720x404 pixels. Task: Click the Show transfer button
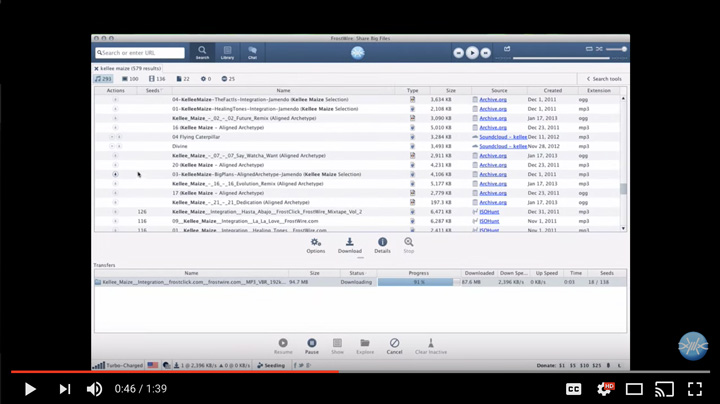tap(338, 346)
